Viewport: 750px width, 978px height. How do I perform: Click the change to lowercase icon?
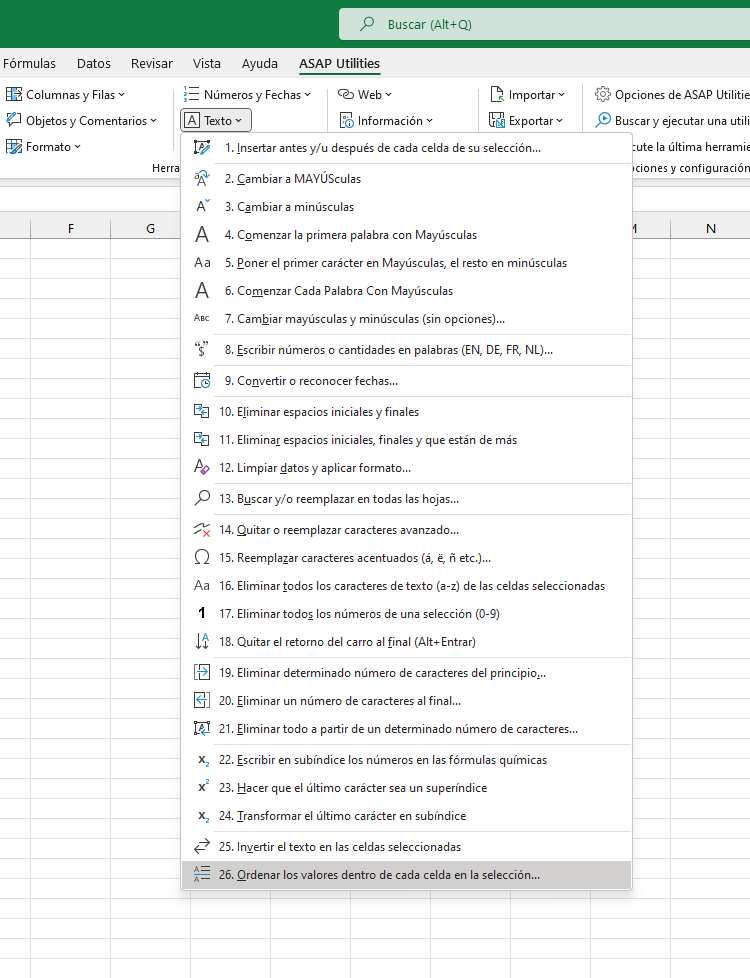click(202, 206)
